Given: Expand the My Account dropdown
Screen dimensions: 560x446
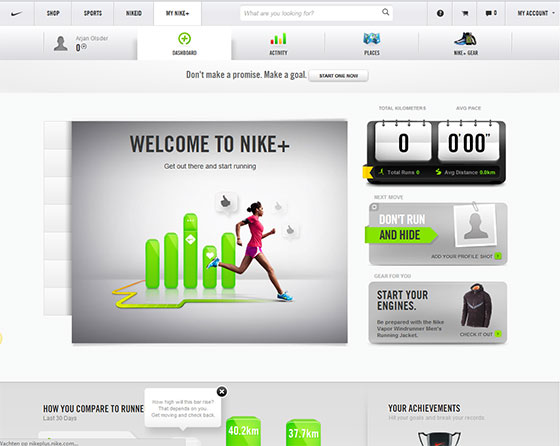Looking at the screenshot, I should coord(535,13).
